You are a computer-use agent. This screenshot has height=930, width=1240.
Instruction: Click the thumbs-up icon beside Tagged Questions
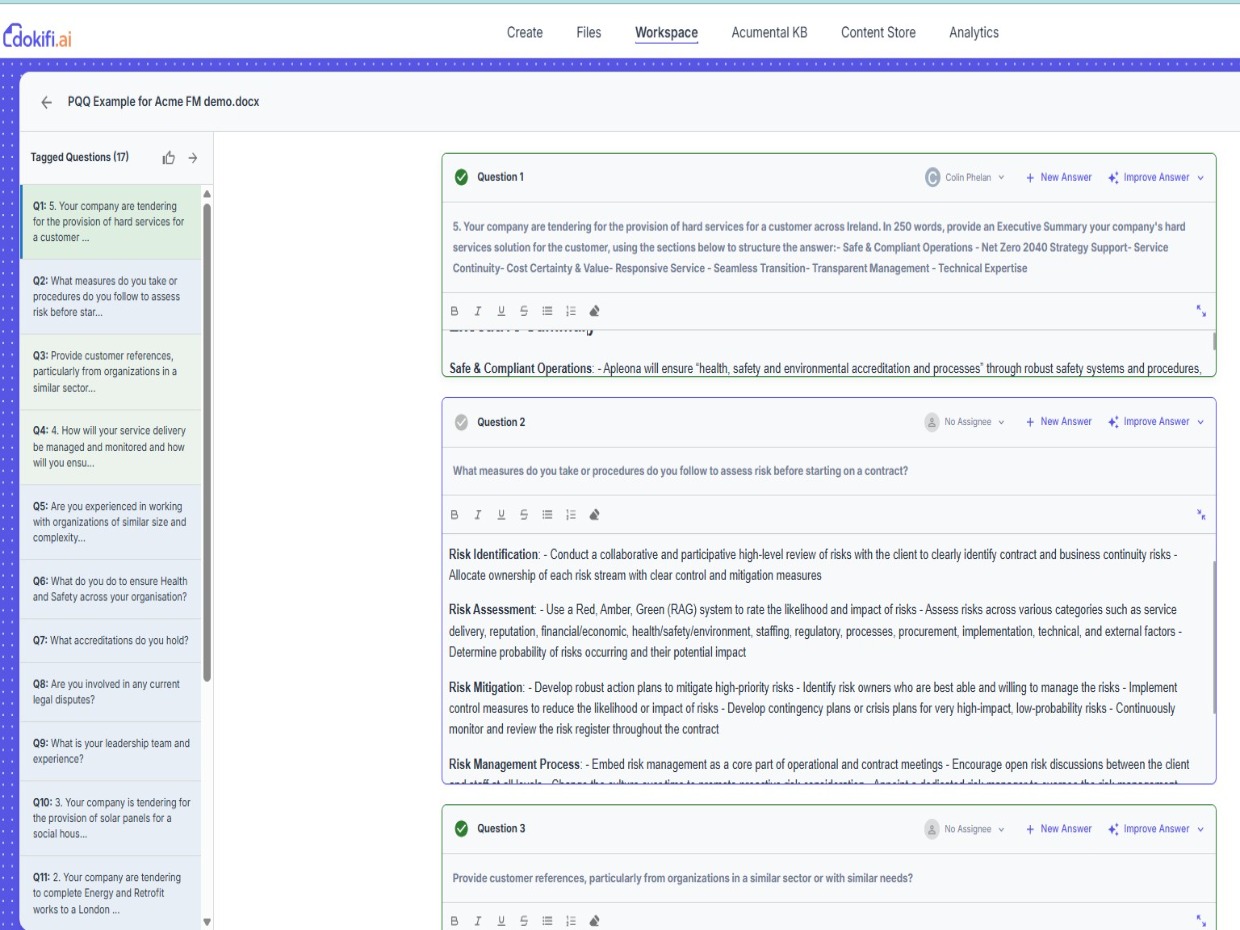(x=169, y=158)
